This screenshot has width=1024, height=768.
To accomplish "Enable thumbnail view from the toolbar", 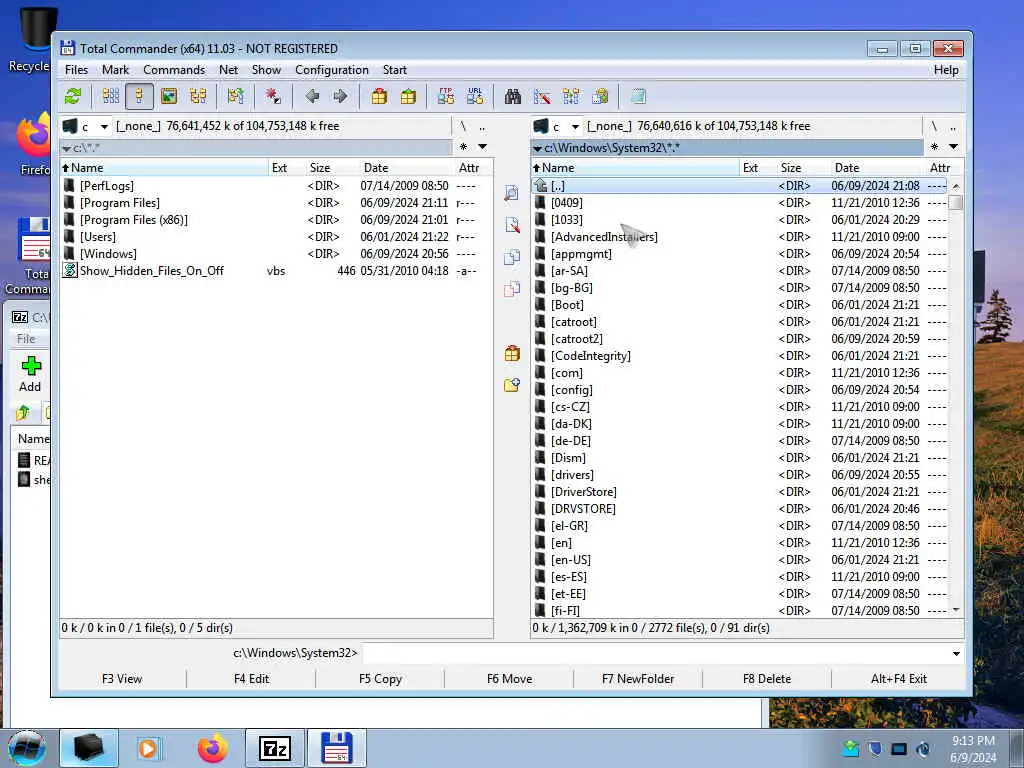I will (x=169, y=97).
